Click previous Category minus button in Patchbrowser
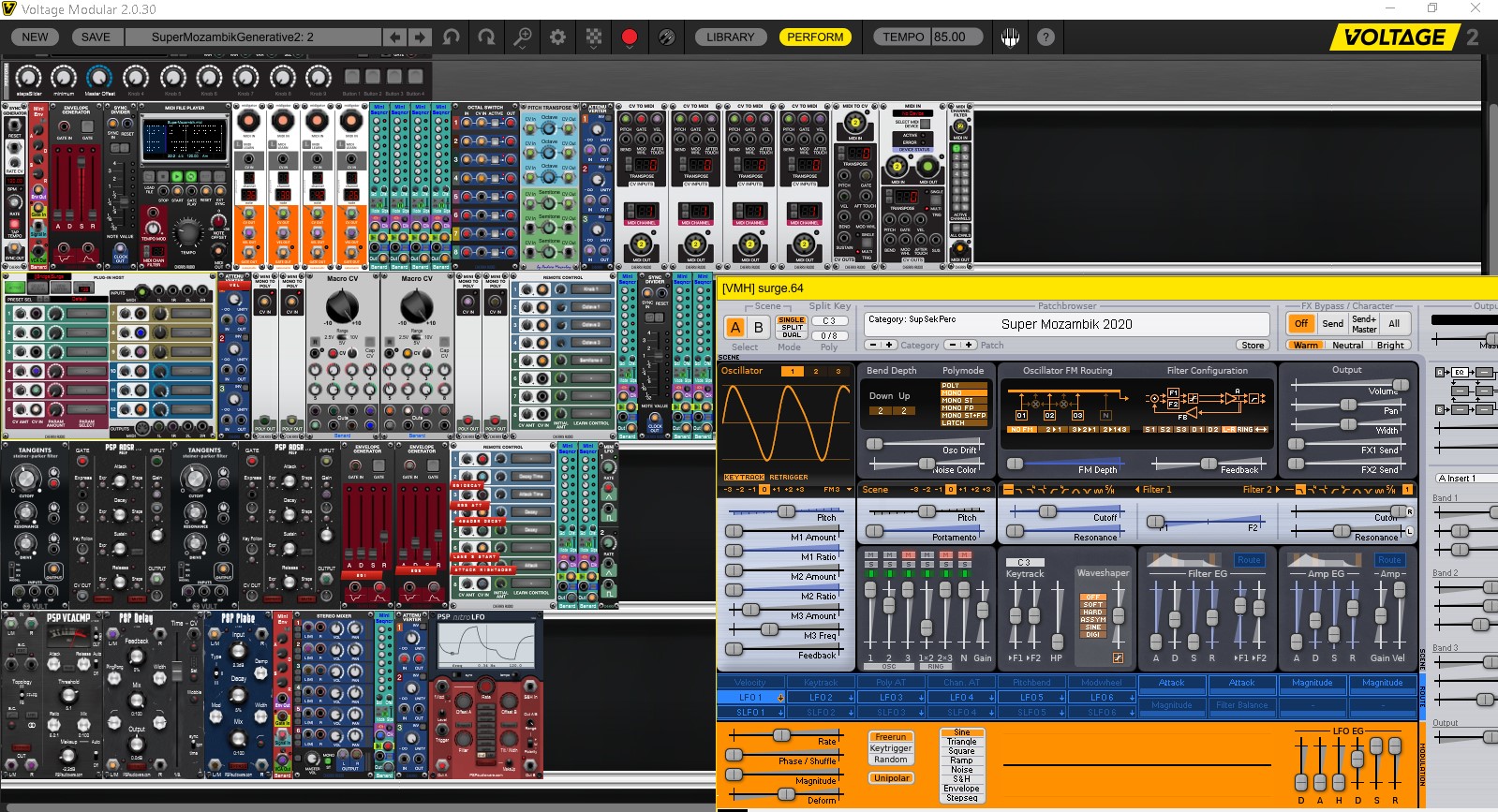 coord(872,345)
